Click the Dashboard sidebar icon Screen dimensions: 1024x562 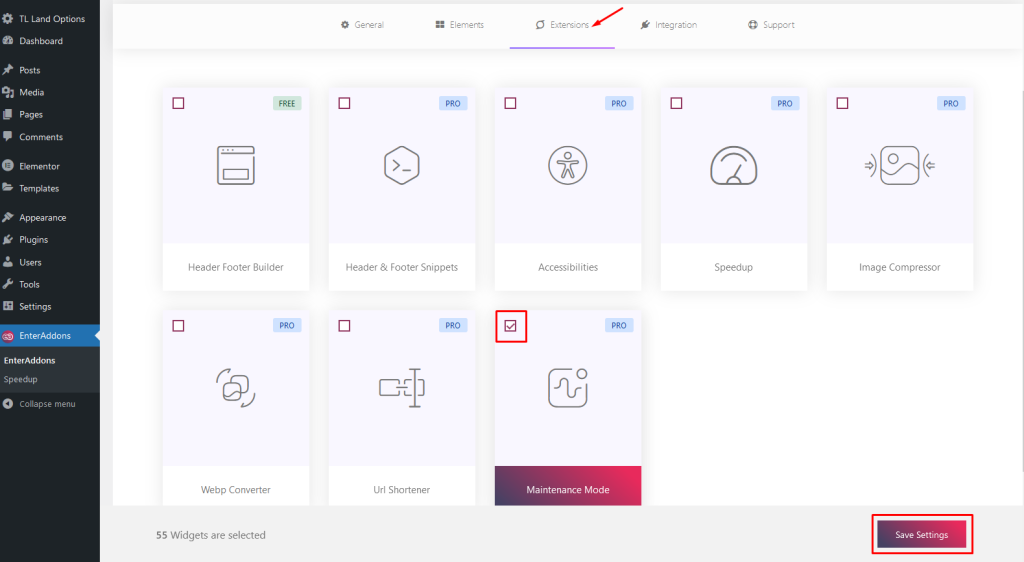8,40
